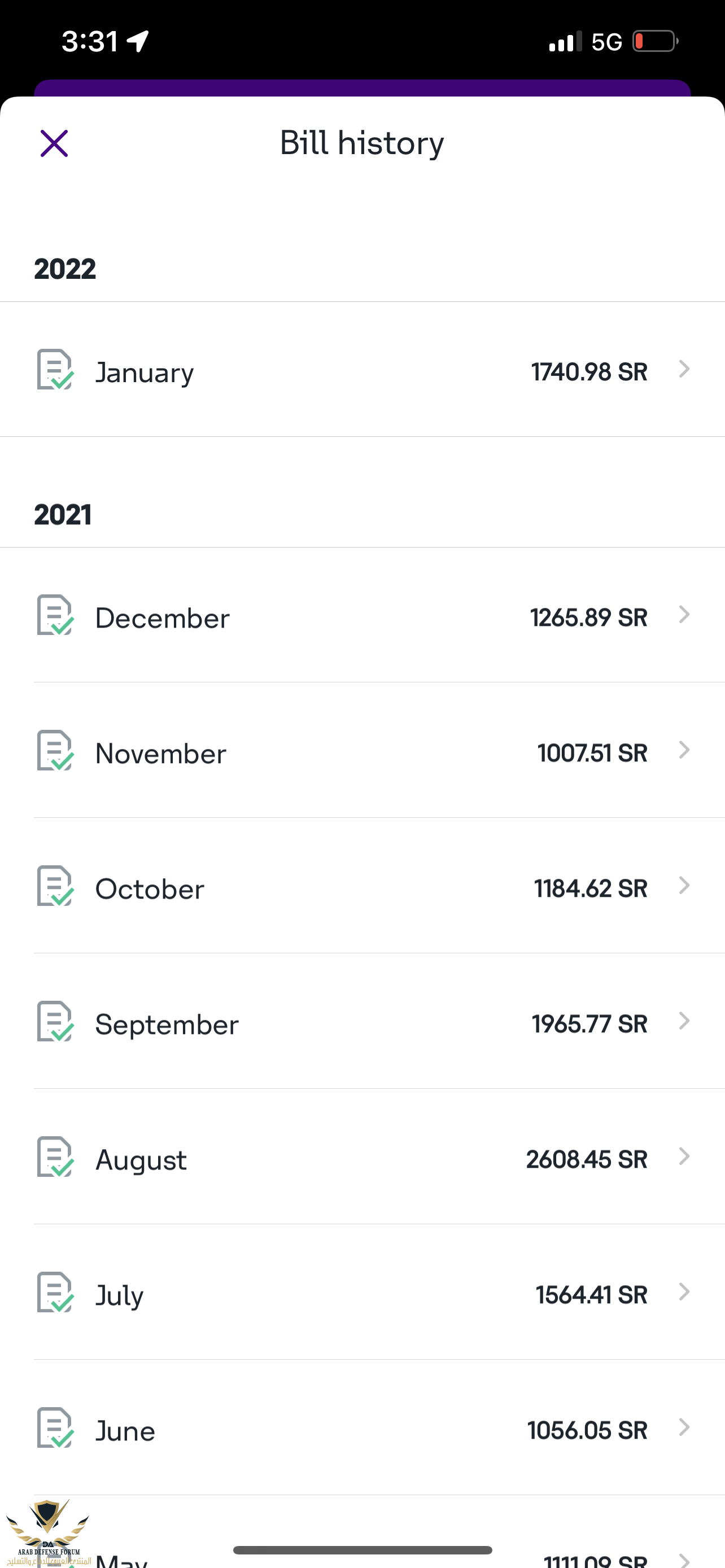
Task: Tap the September paid bill icon
Action: coord(55,1022)
